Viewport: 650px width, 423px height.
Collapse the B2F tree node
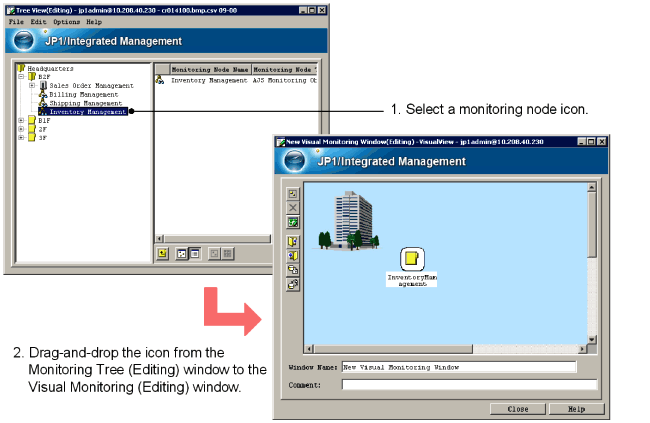point(21,77)
